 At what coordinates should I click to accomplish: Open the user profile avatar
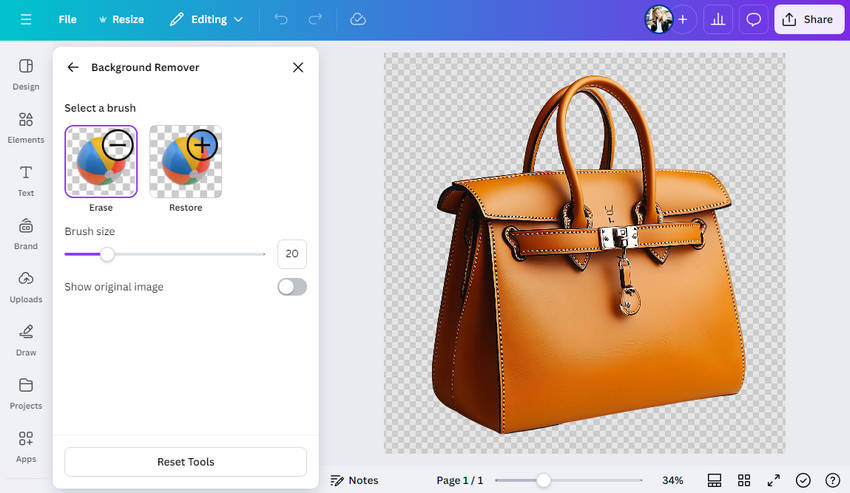(x=658, y=20)
